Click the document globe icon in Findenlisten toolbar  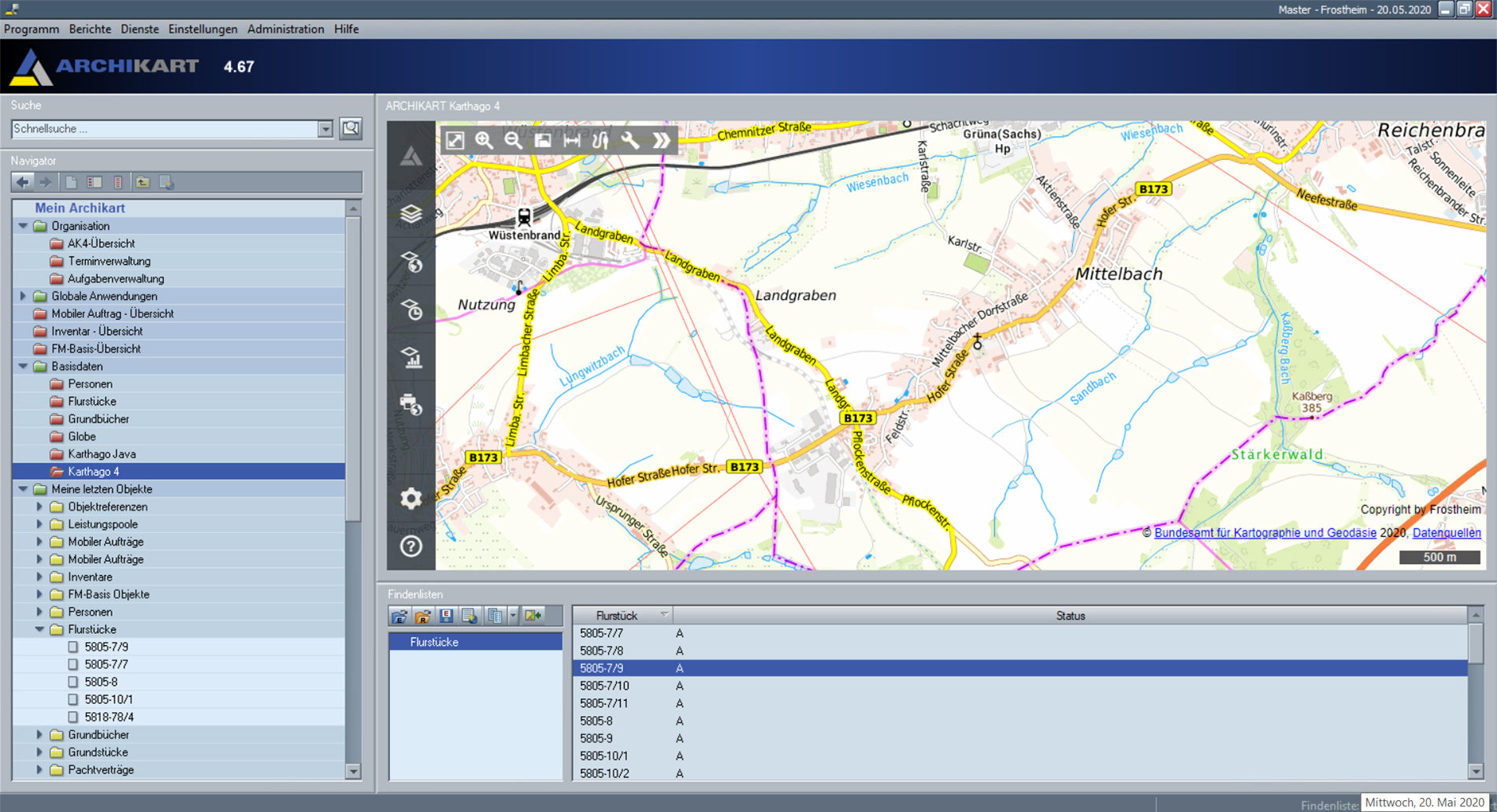[470, 616]
